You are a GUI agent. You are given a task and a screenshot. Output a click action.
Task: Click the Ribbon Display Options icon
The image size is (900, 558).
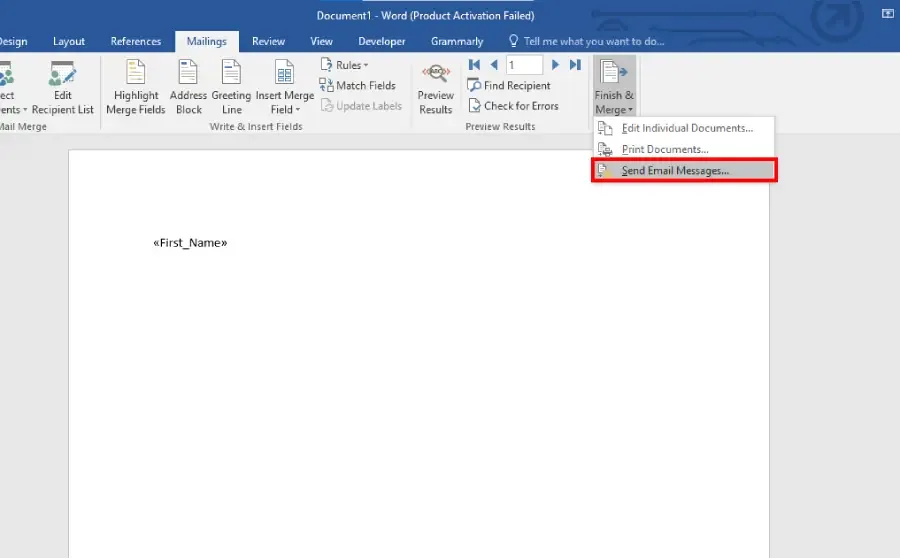tap(887, 14)
